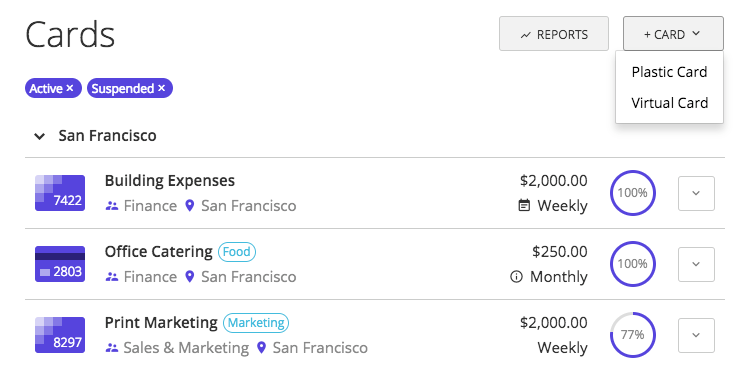Image resolution: width=739 pixels, height=367 pixels.
Task: Click the + CARD button
Action: click(673, 34)
